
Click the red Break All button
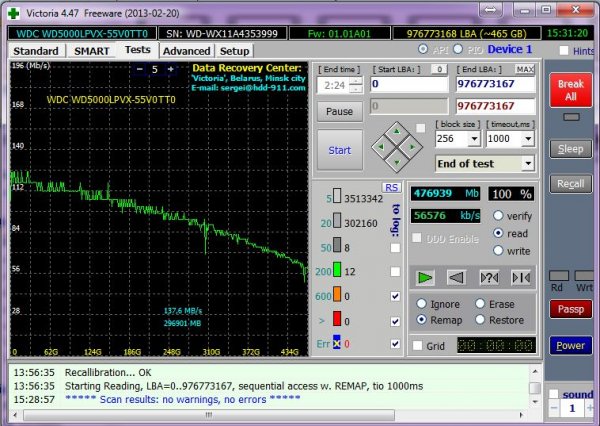tap(570, 90)
